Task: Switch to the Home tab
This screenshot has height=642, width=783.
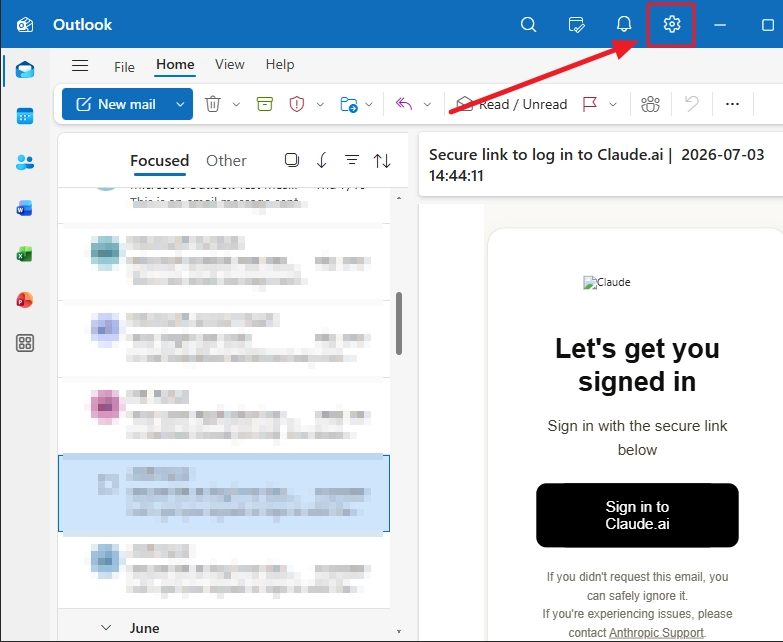Action: [x=175, y=64]
